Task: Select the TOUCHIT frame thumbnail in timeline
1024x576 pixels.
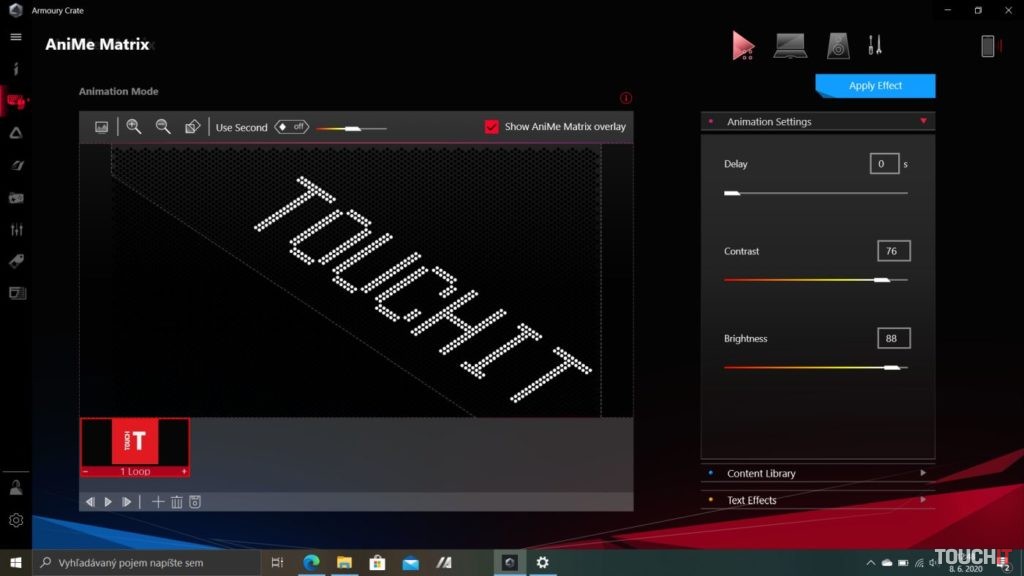Action: click(134, 442)
